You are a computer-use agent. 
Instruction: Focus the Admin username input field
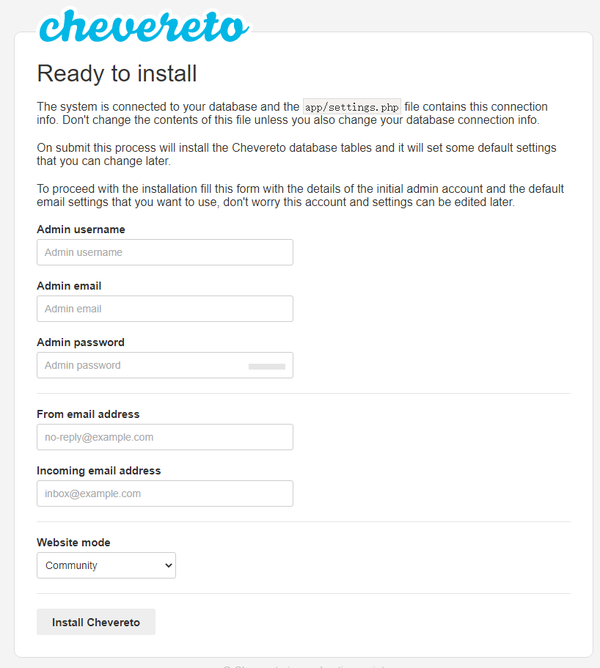coord(165,252)
